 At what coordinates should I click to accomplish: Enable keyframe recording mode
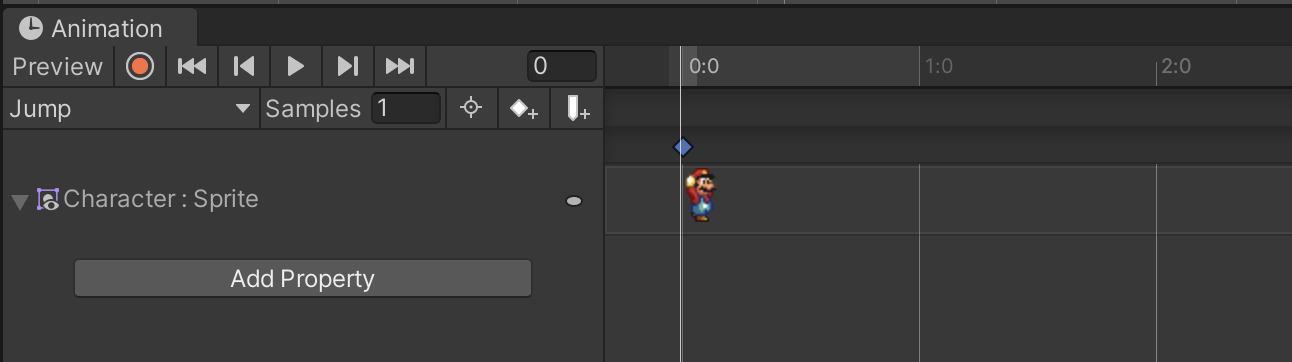140,67
